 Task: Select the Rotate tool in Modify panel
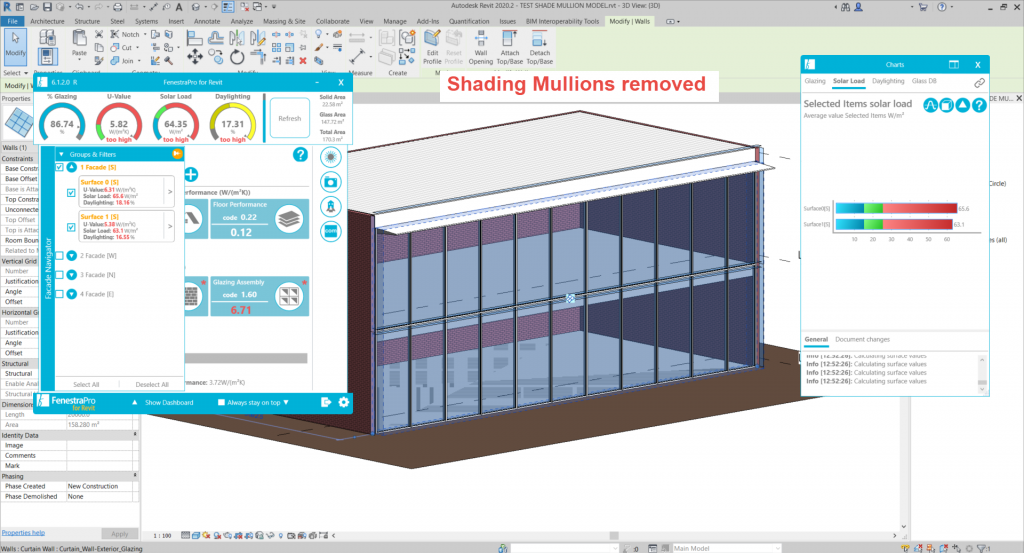click(237, 57)
